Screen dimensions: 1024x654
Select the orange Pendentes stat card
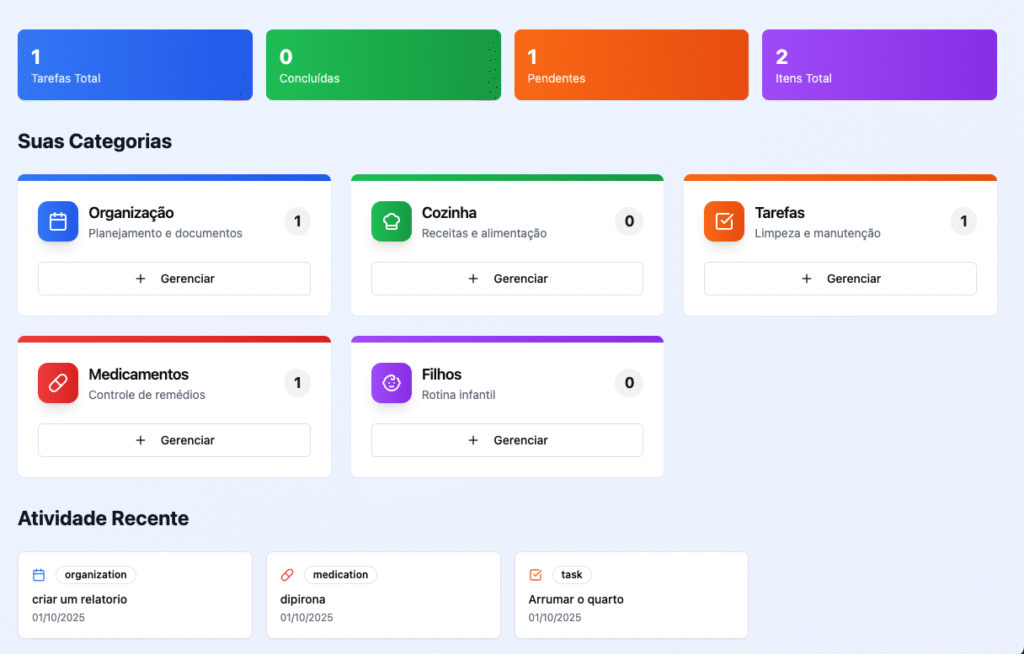(631, 65)
